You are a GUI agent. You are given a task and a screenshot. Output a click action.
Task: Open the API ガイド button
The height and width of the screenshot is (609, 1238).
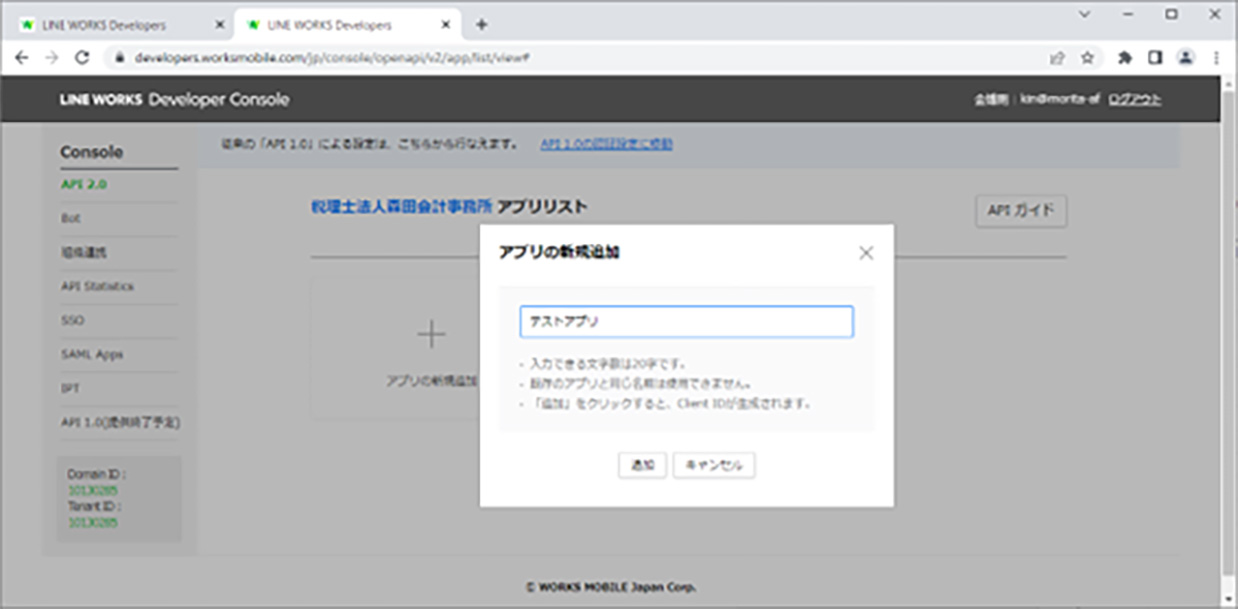[x=1020, y=211]
